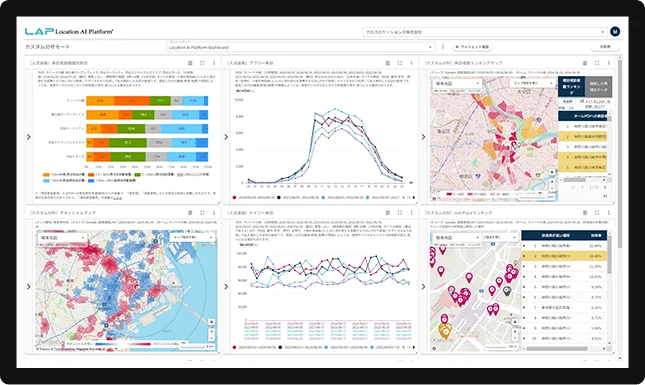
Task: Maximize the visitor distance ratio bar chart widget
Action: pos(202,63)
